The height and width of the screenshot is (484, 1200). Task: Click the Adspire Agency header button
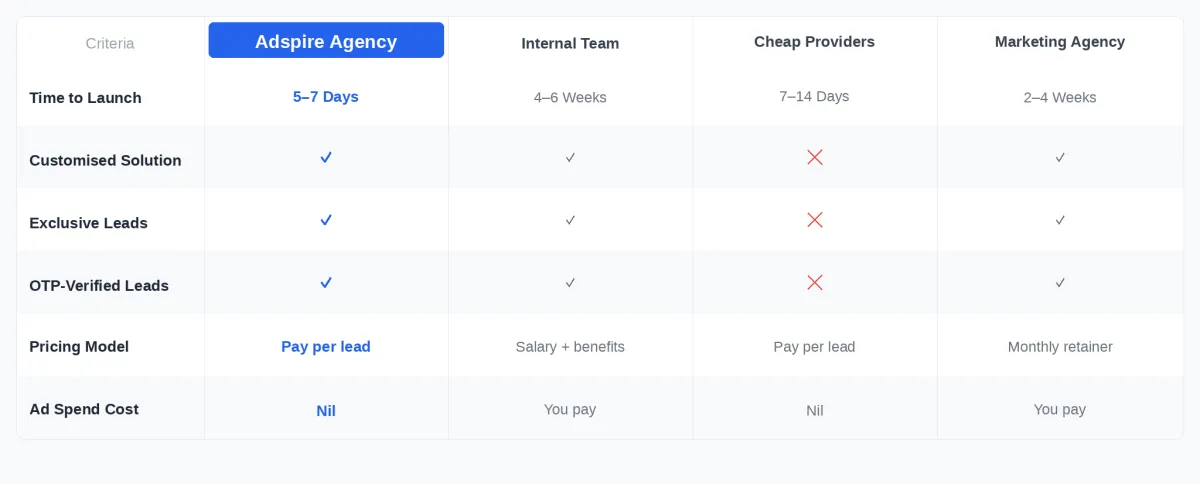pos(326,41)
